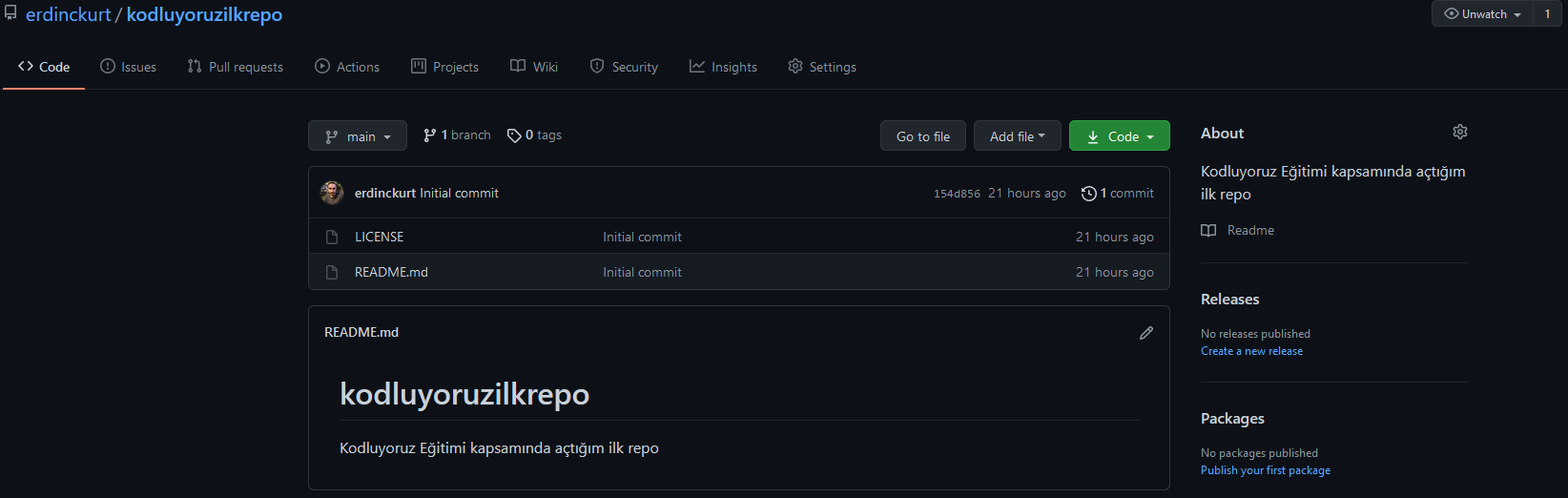Click 21 hours ago in README.md row
Image resolution: width=1568 pixels, height=498 pixels.
(x=1115, y=272)
